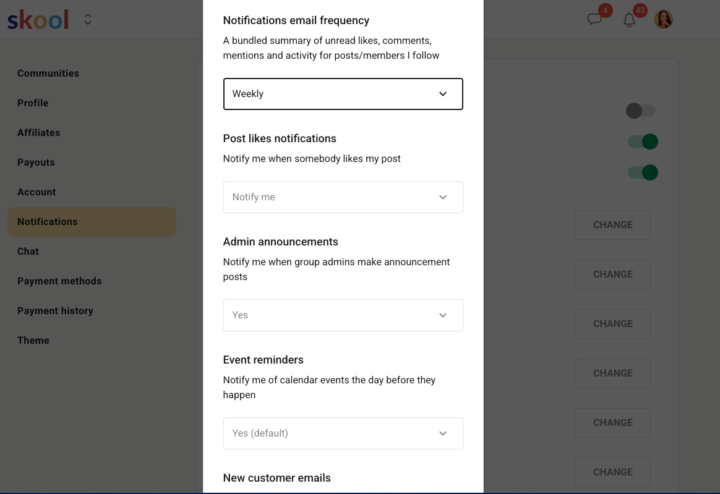The image size is (720, 494).
Task: Click the topmost CHANGE button
Action: [612, 225]
